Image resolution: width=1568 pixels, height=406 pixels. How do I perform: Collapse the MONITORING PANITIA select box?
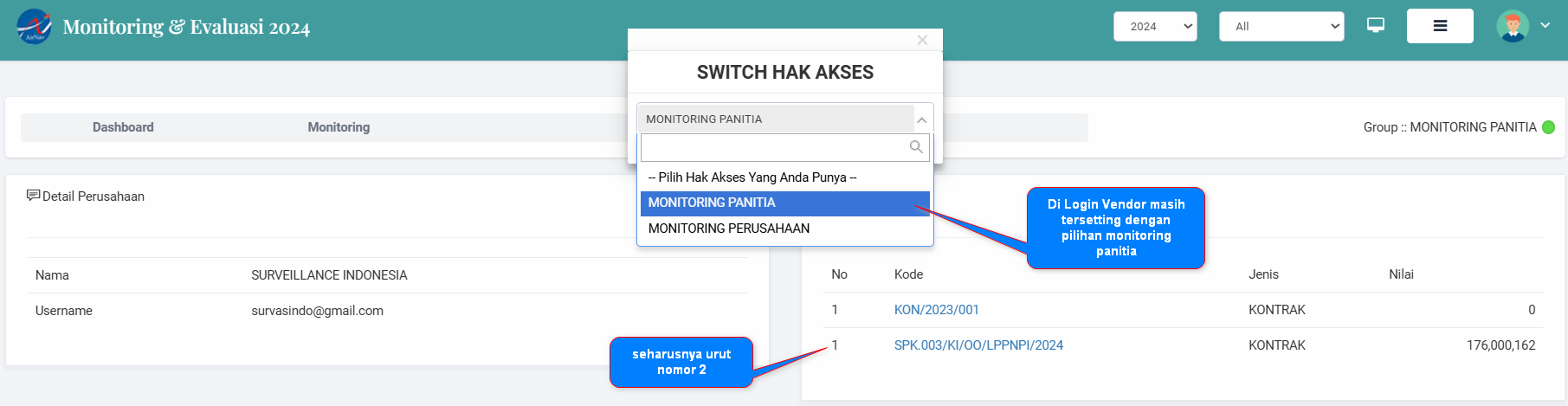[x=921, y=119]
